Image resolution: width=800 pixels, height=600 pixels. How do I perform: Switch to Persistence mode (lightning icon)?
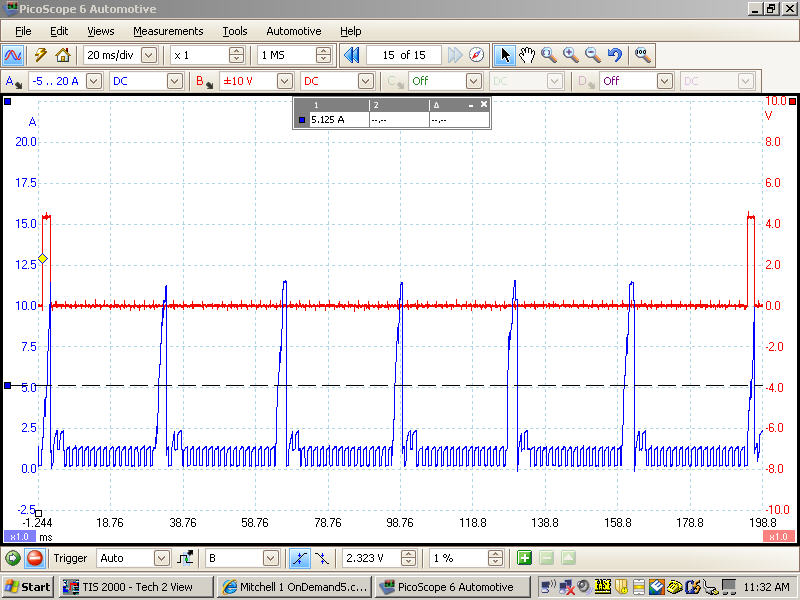pos(40,55)
